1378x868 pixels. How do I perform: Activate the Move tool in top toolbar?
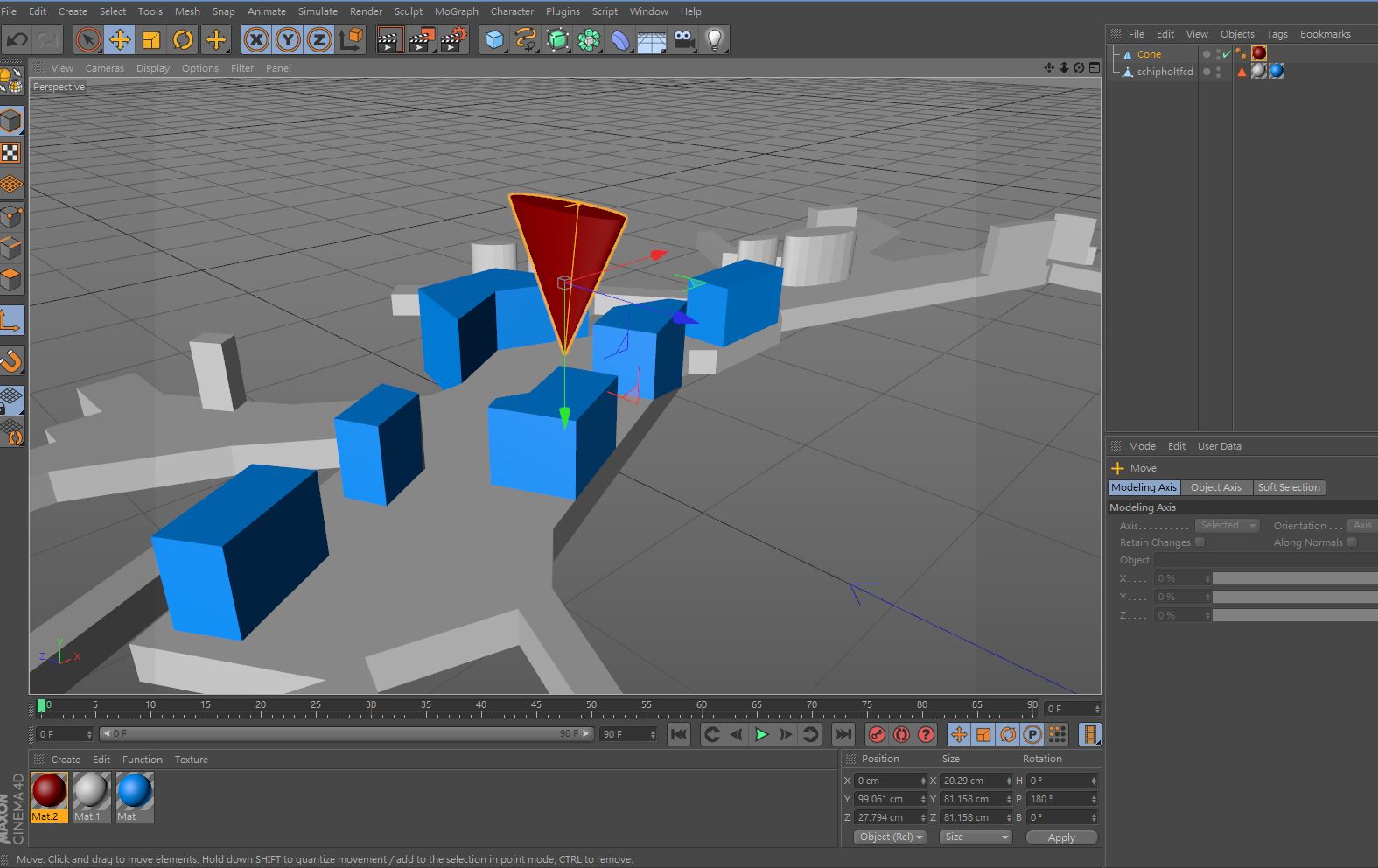(x=120, y=39)
